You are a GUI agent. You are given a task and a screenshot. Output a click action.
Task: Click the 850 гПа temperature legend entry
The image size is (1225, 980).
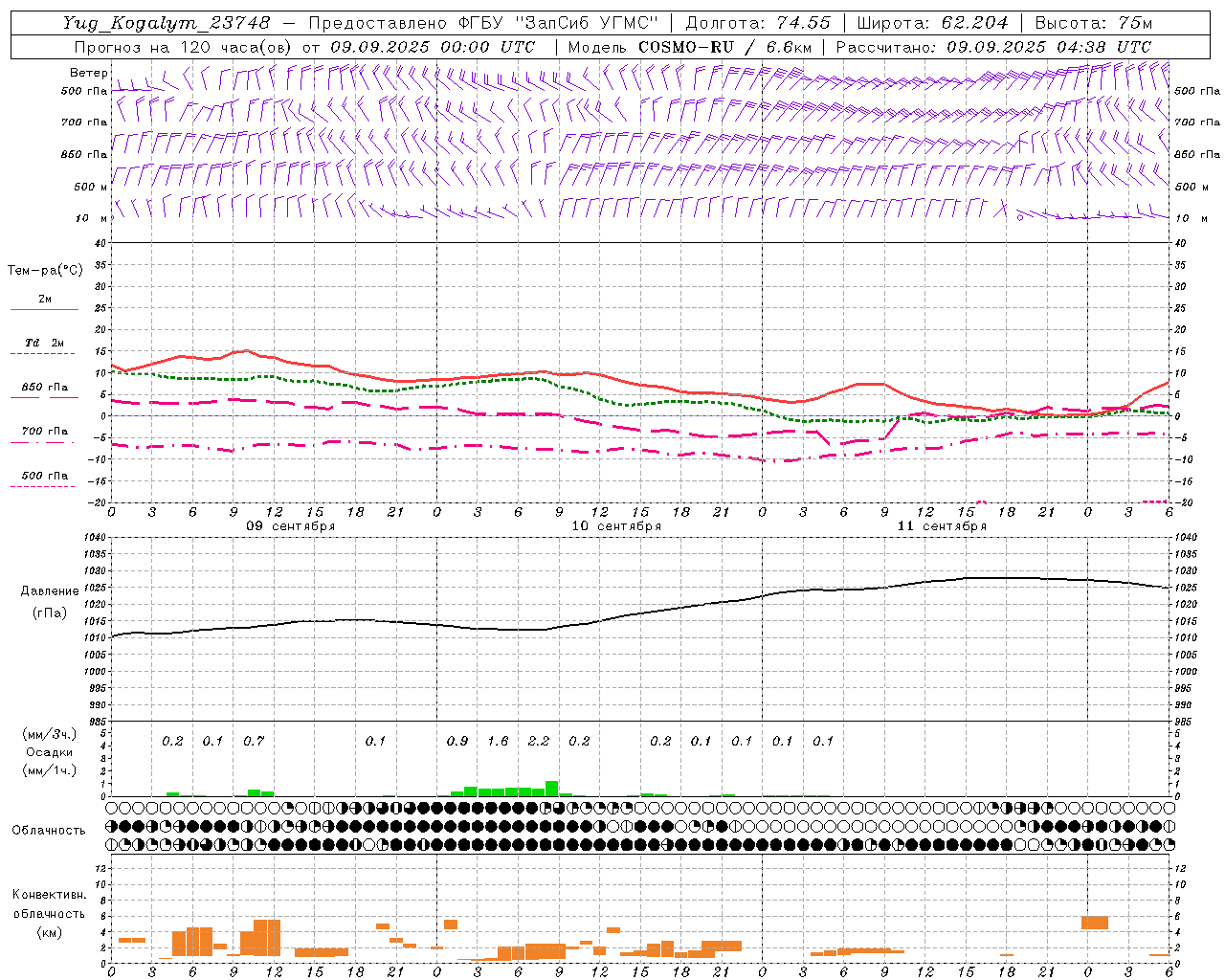(x=45, y=388)
